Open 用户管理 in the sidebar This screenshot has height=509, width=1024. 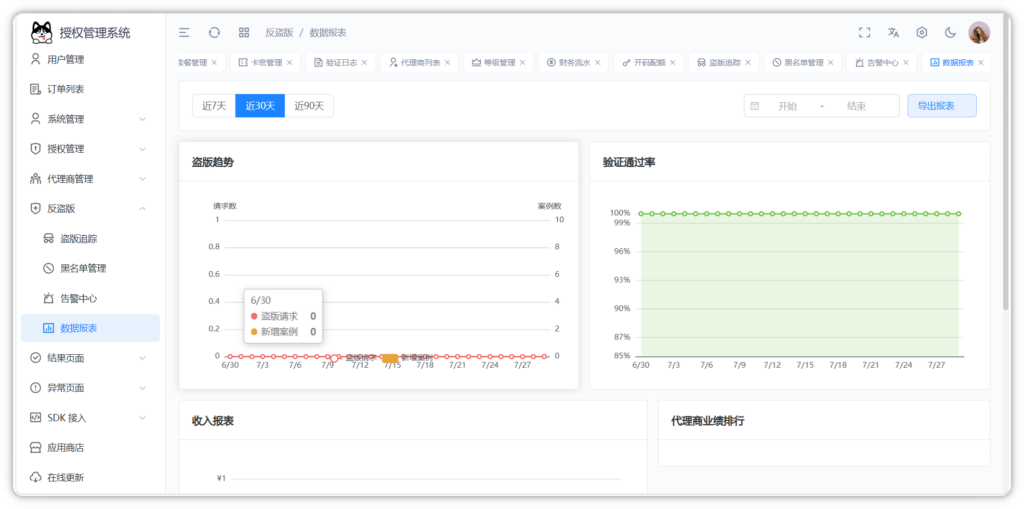90,59
